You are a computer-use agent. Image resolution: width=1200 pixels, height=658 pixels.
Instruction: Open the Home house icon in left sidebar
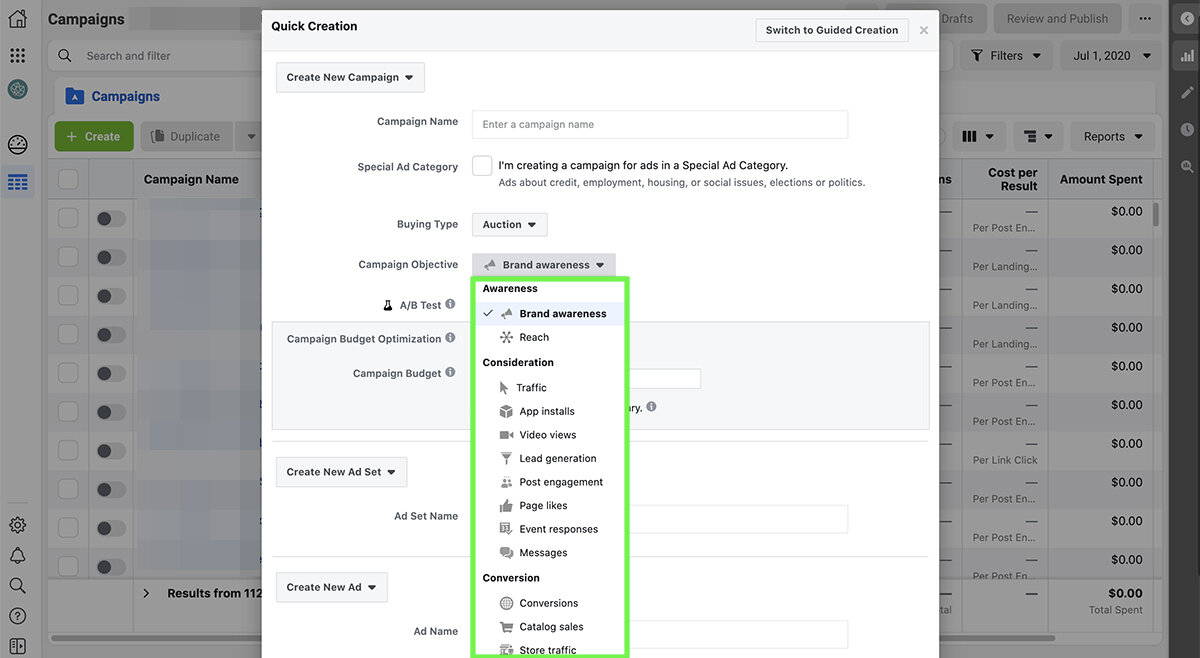[x=18, y=17]
